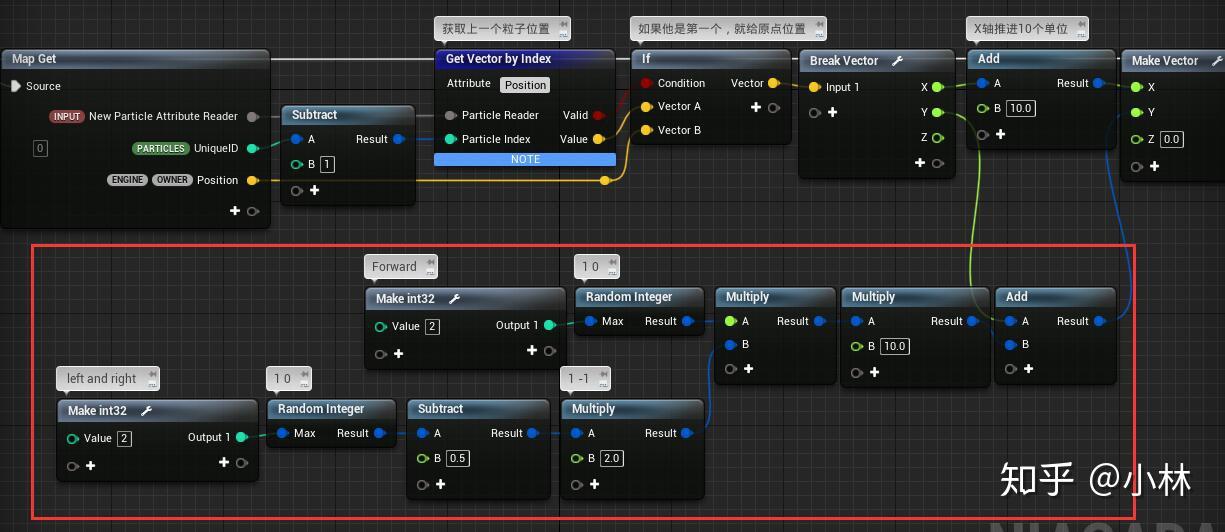
Task: Click the blue NOTE bar on Get Vector by Index
Action: 525,159
